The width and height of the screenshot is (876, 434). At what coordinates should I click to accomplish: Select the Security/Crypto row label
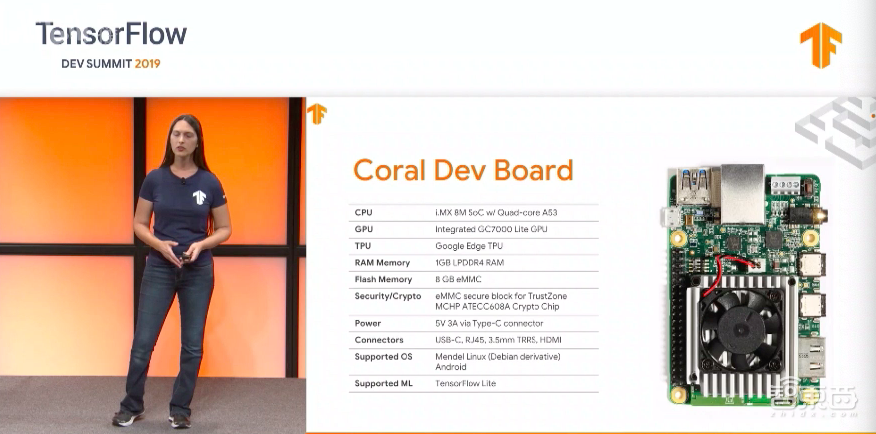pos(387,296)
